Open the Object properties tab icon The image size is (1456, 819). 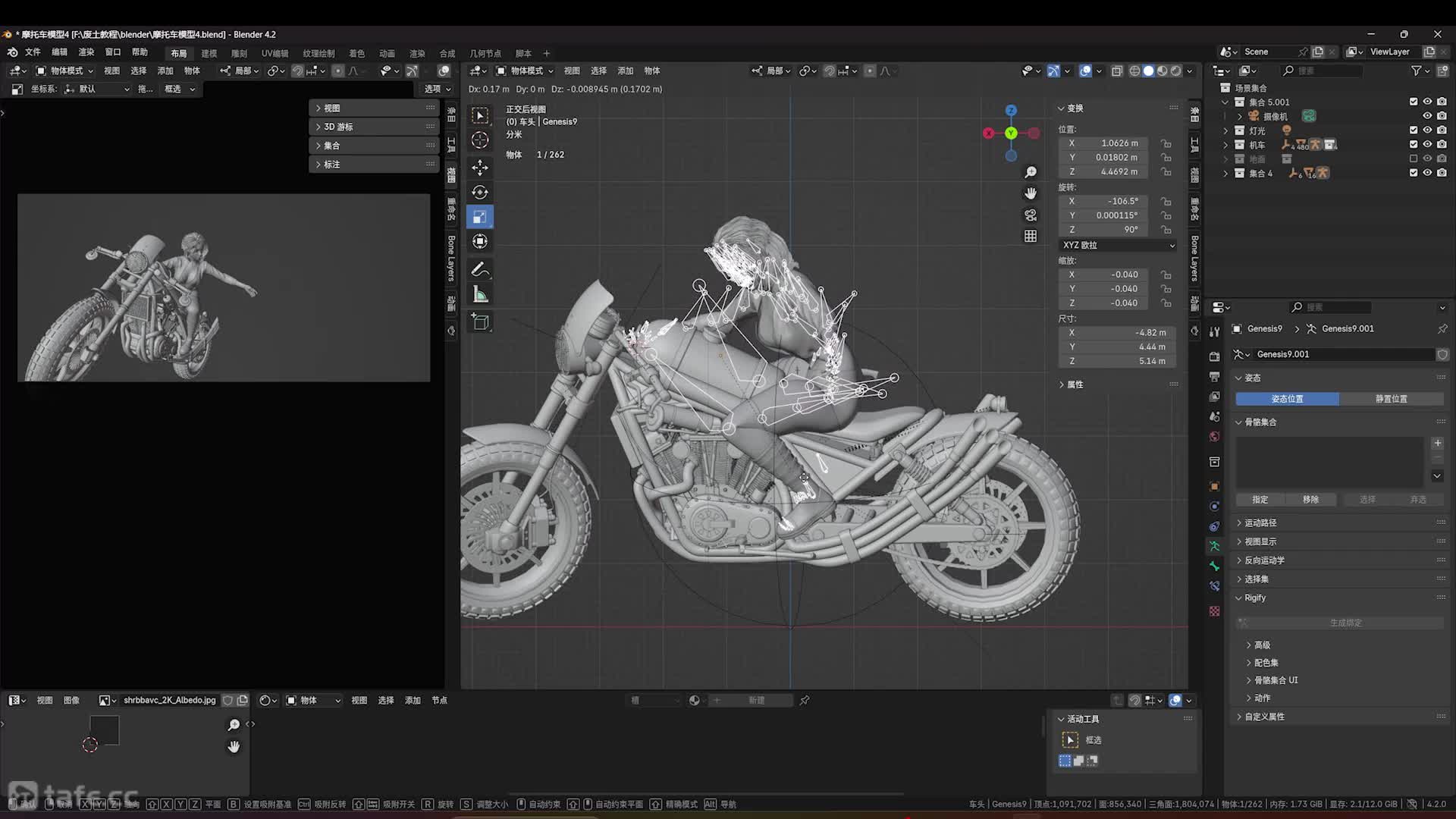click(1215, 486)
